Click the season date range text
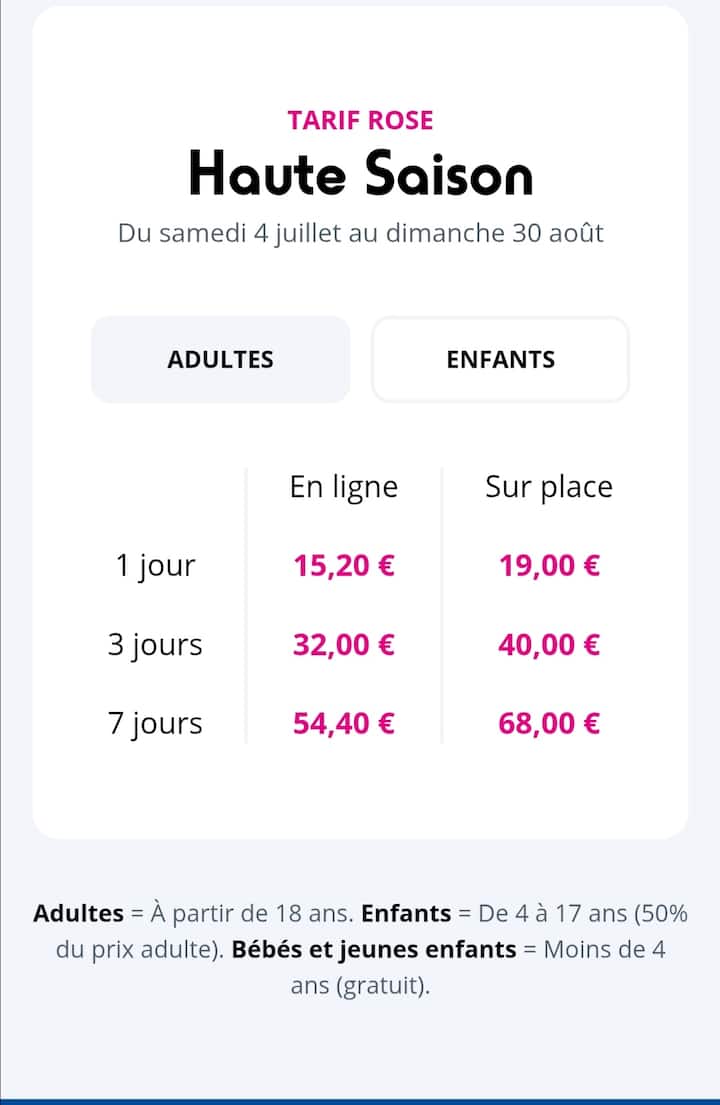Image resolution: width=720 pixels, height=1105 pixels. (x=360, y=233)
